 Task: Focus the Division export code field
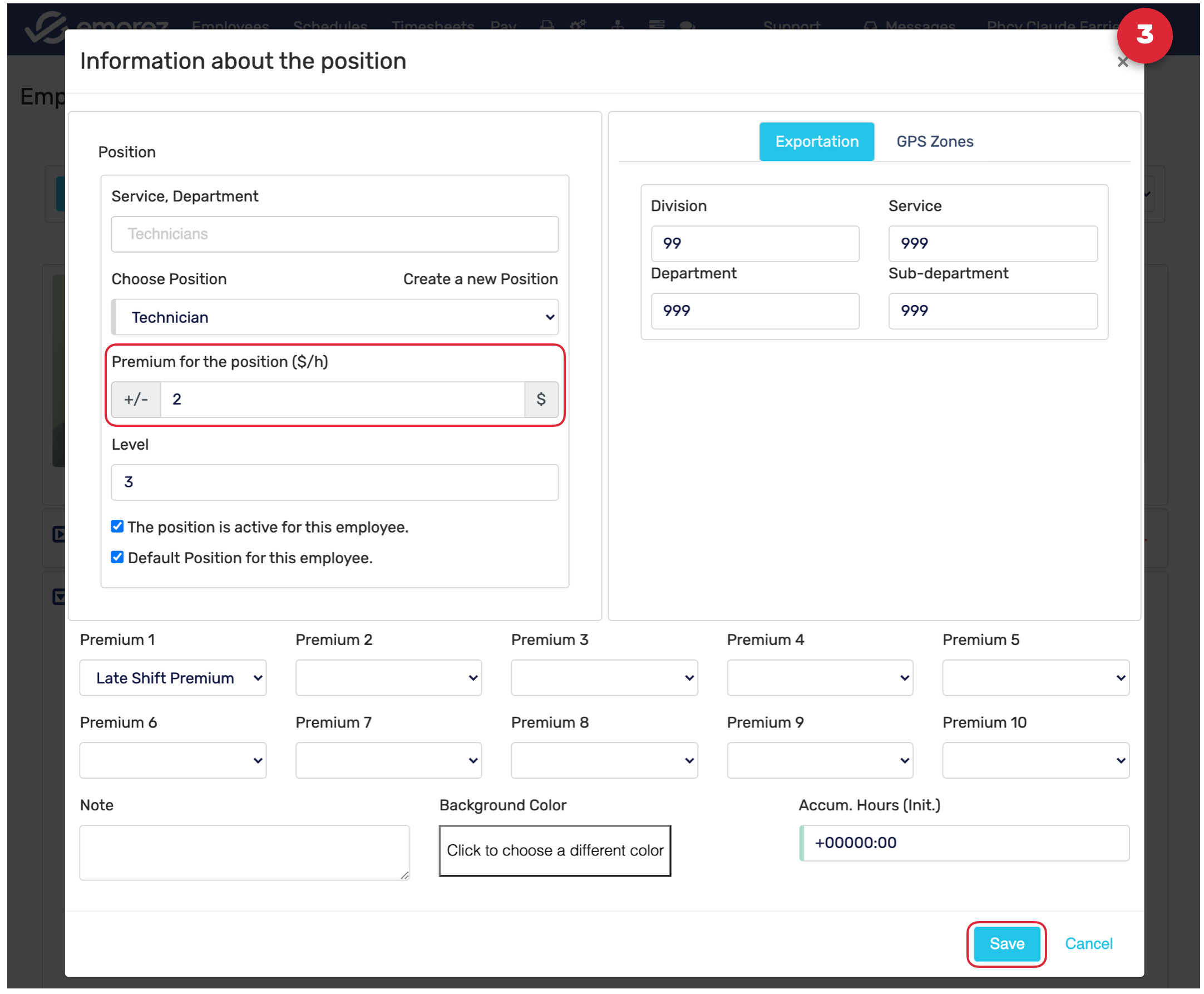(x=755, y=243)
